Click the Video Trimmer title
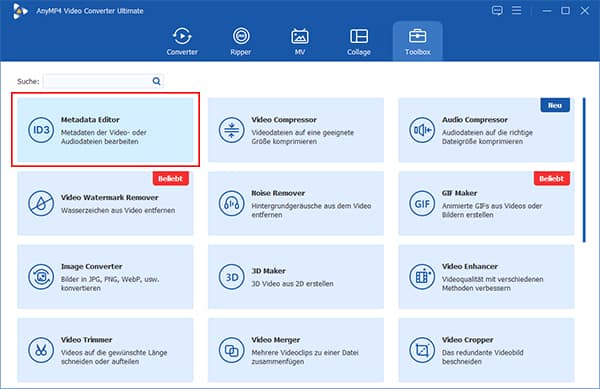 pyautogui.click(x=86, y=340)
